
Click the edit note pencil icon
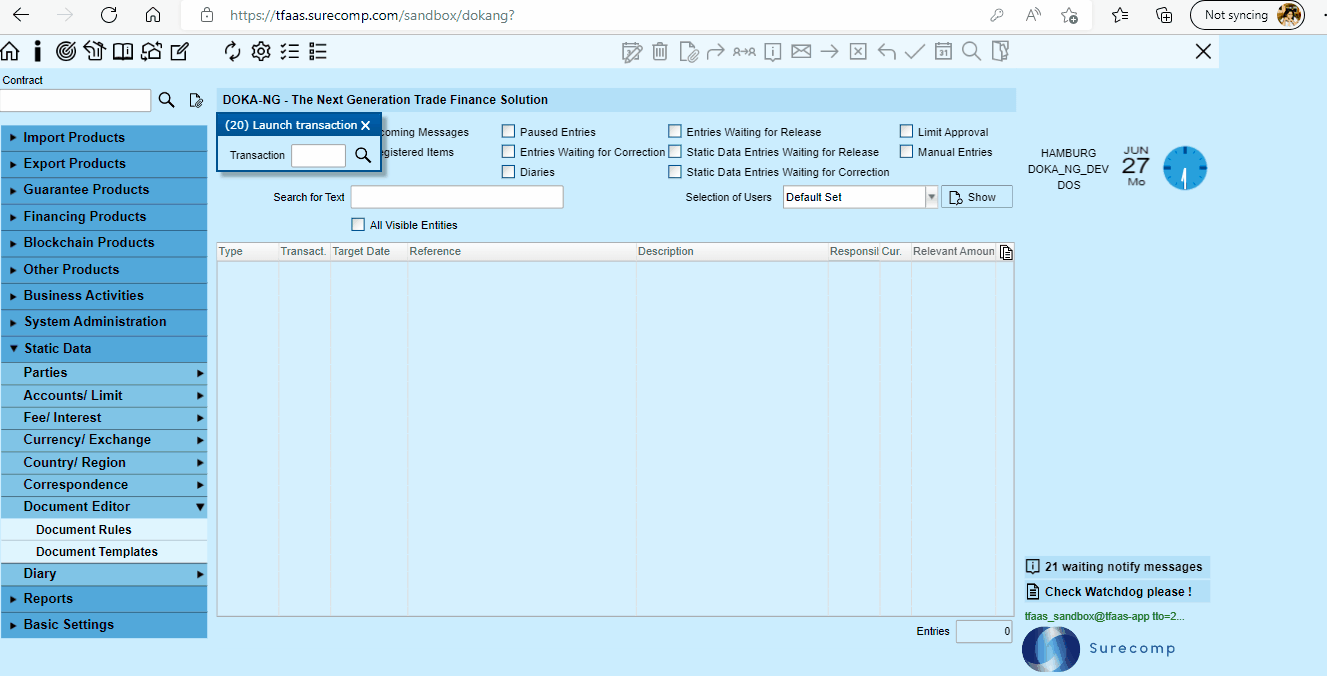pyautogui.click(x=180, y=51)
